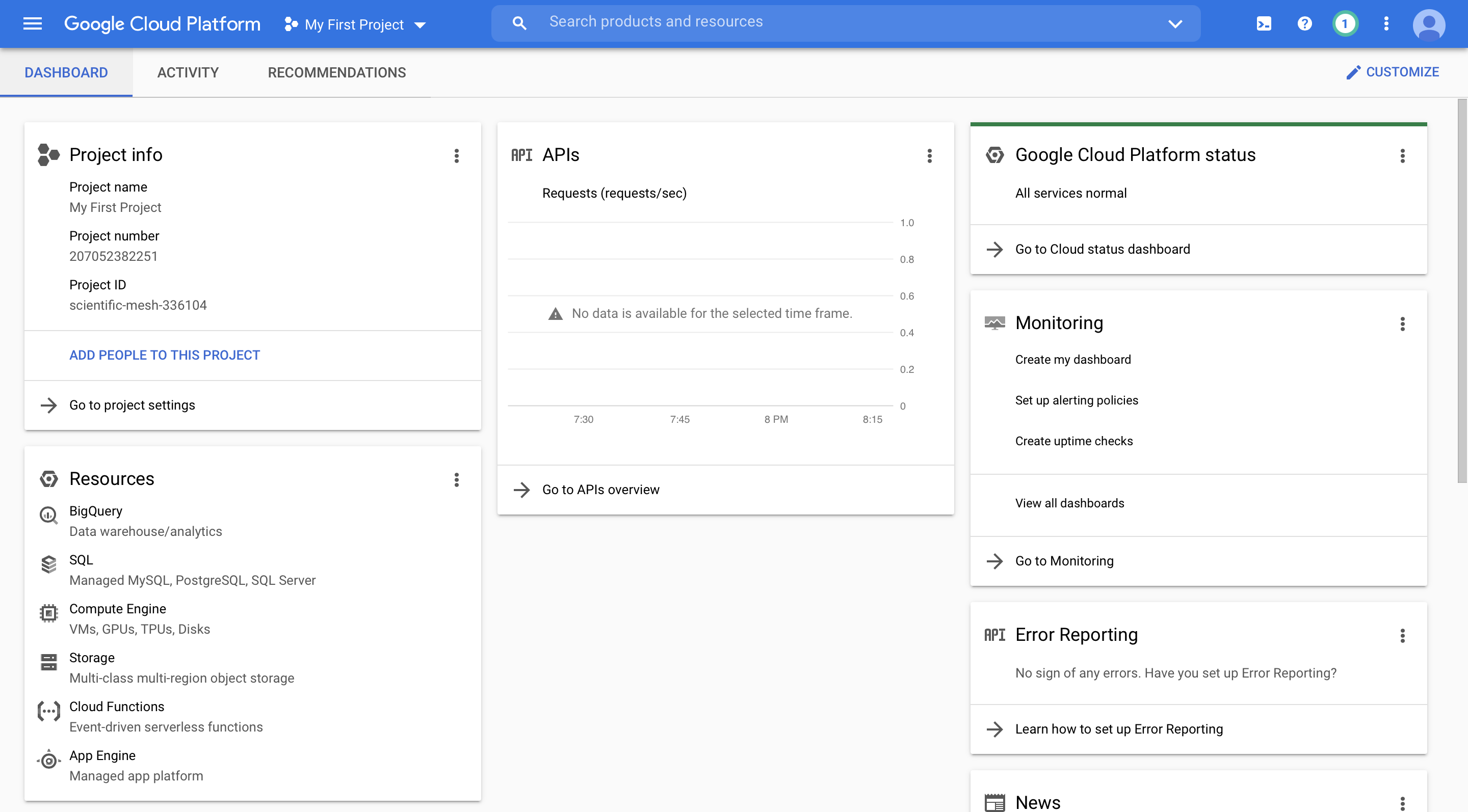Open the header settings three-dot menu
This screenshot has width=1468, height=812.
pyautogui.click(x=1386, y=24)
